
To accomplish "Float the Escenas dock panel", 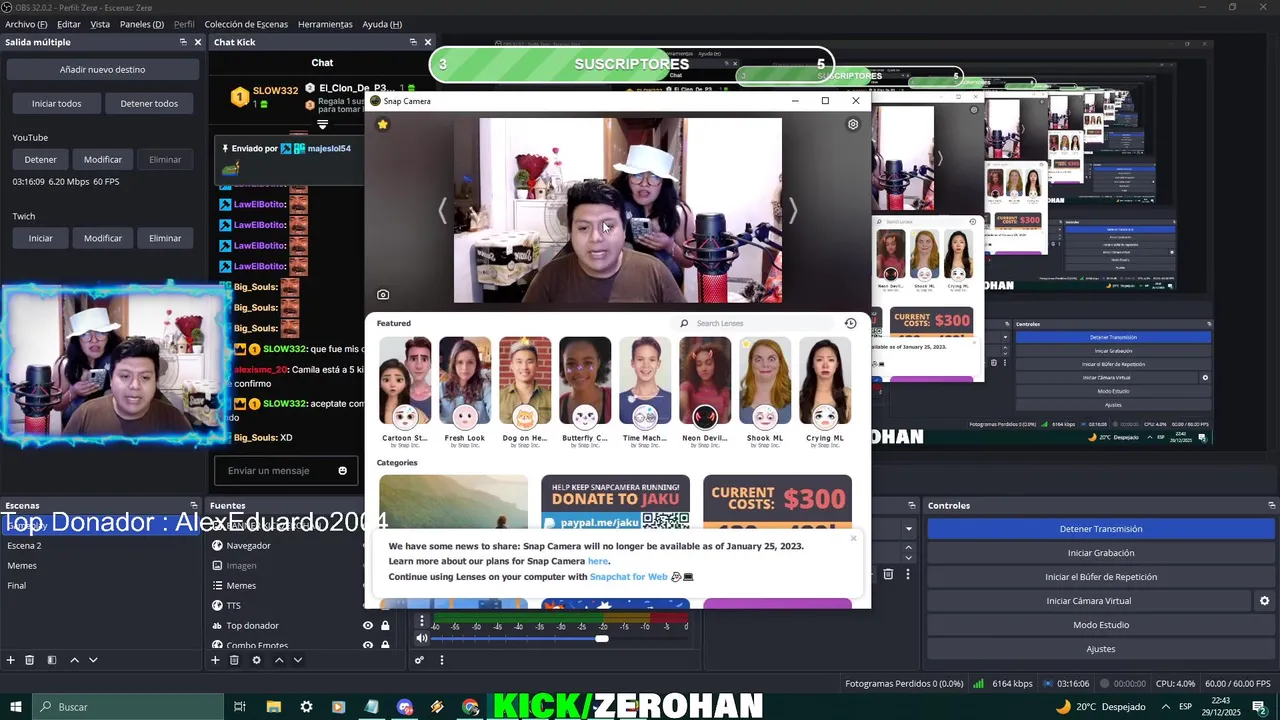I will click(x=194, y=505).
